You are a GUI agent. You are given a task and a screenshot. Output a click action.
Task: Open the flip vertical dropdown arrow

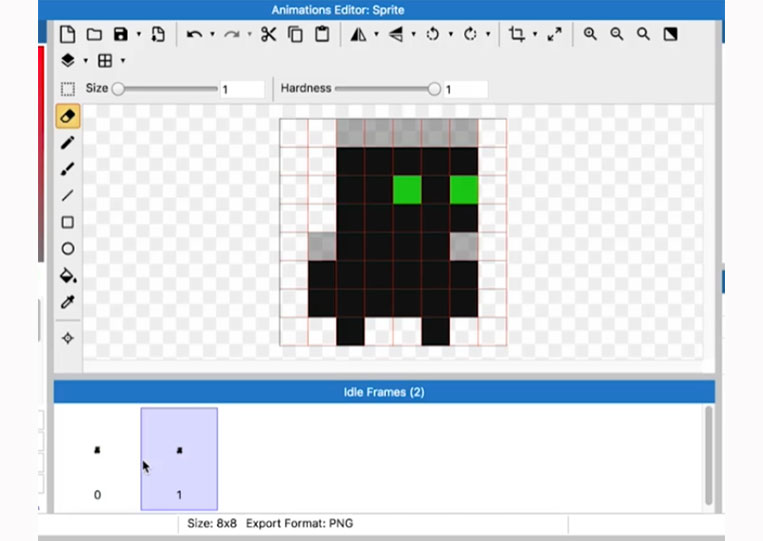click(x=414, y=35)
